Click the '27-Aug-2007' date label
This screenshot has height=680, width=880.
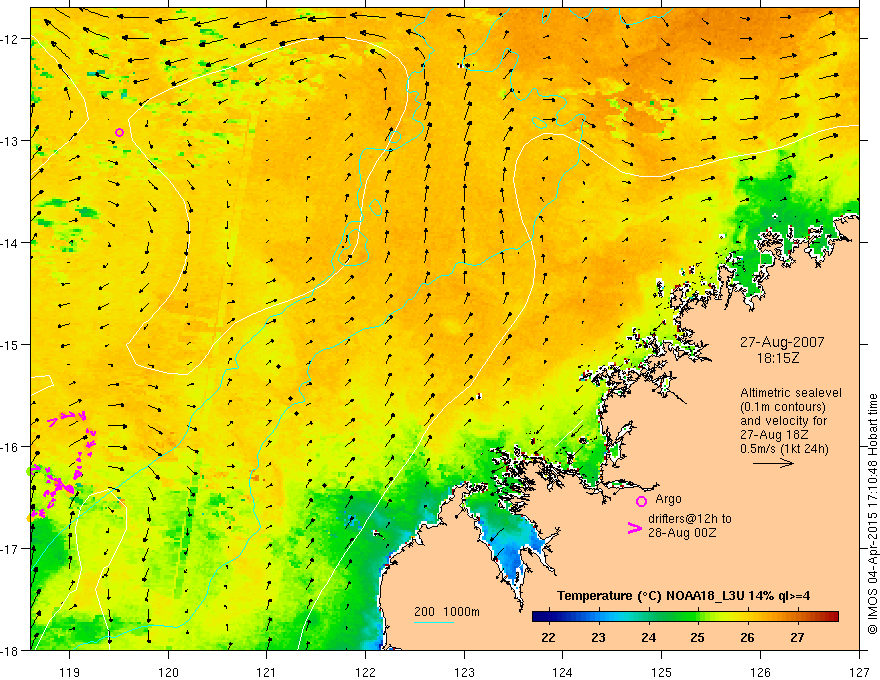click(x=782, y=342)
